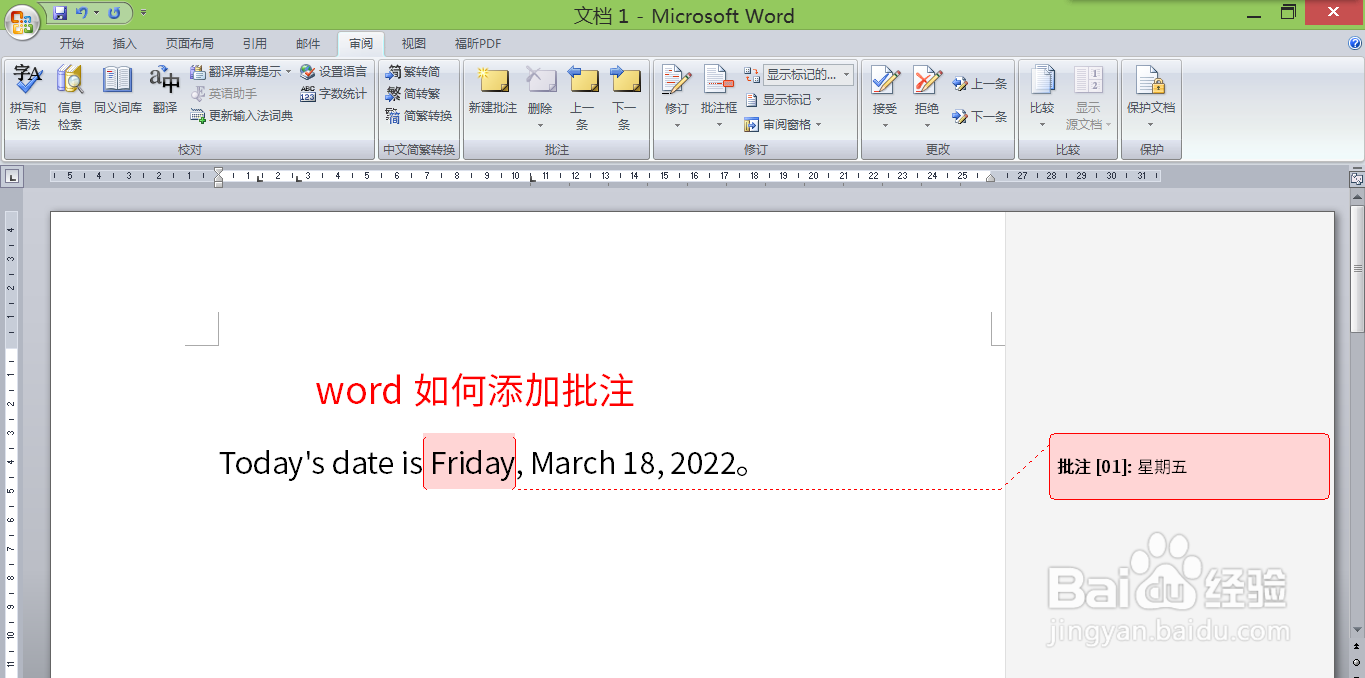Open the 批注框 balloons menu
Screen dimensions: 1365x678
pyautogui.click(x=719, y=98)
